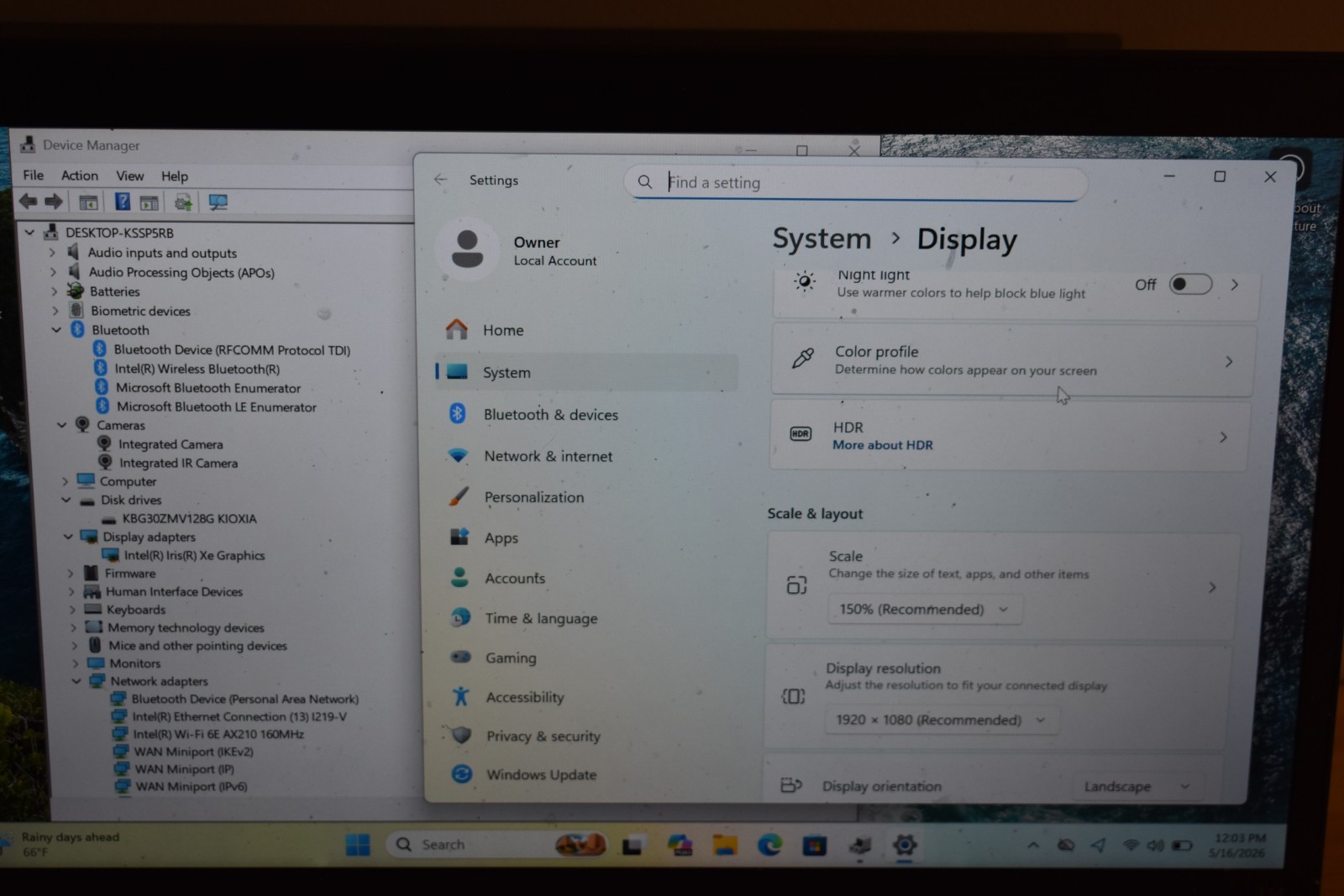1344x896 pixels.
Task: Open Scale advanced options chevron
Action: (1212, 587)
